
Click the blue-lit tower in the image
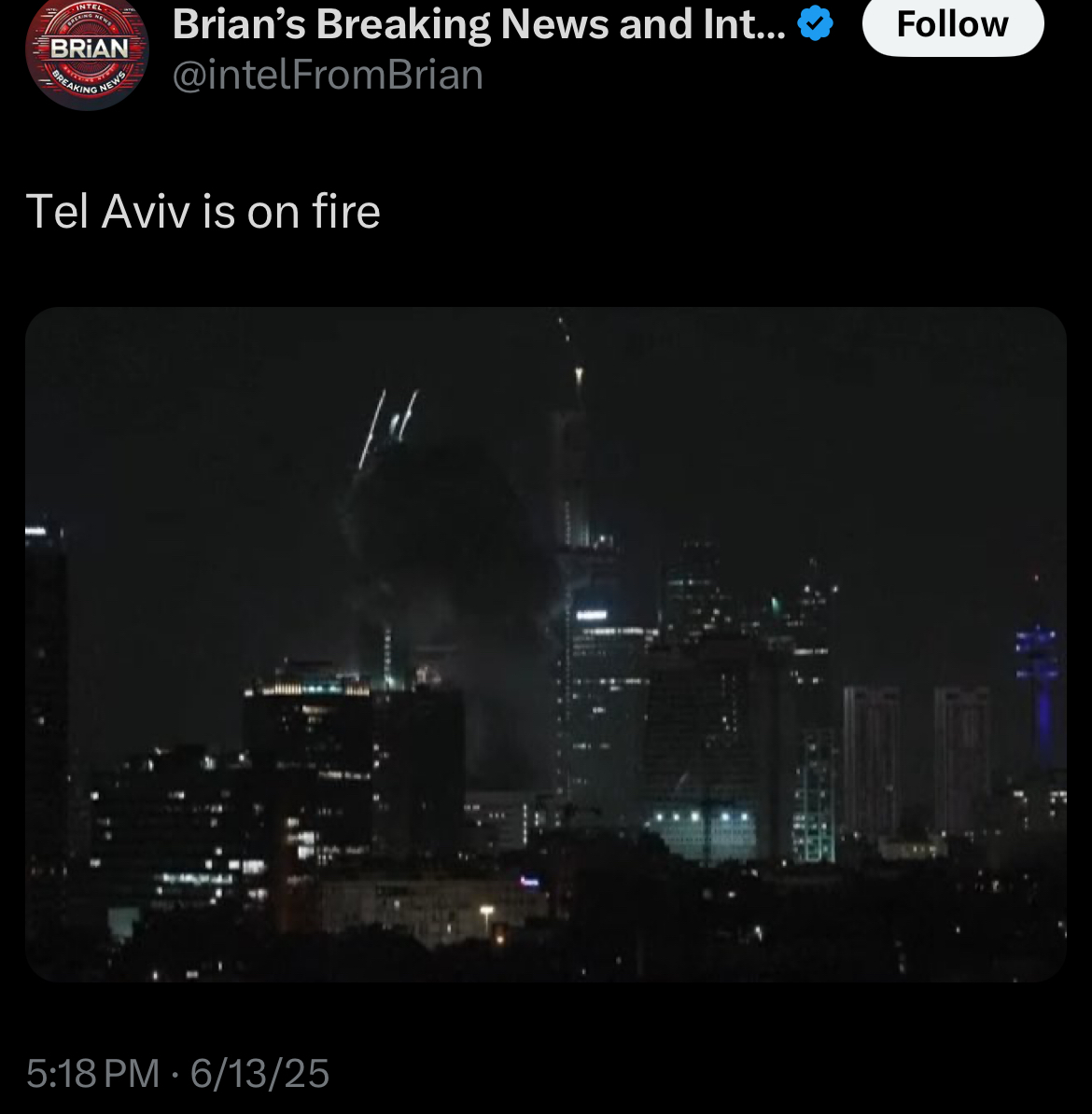point(1039,692)
